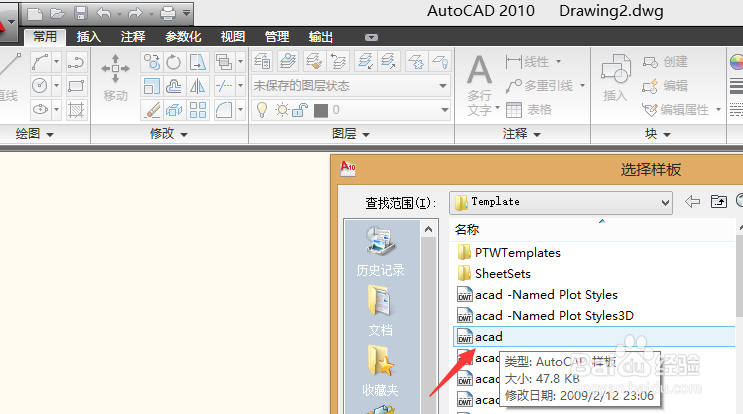This screenshot has height=414, width=743.
Task: Insert a 表格 table
Action: click(x=528, y=110)
